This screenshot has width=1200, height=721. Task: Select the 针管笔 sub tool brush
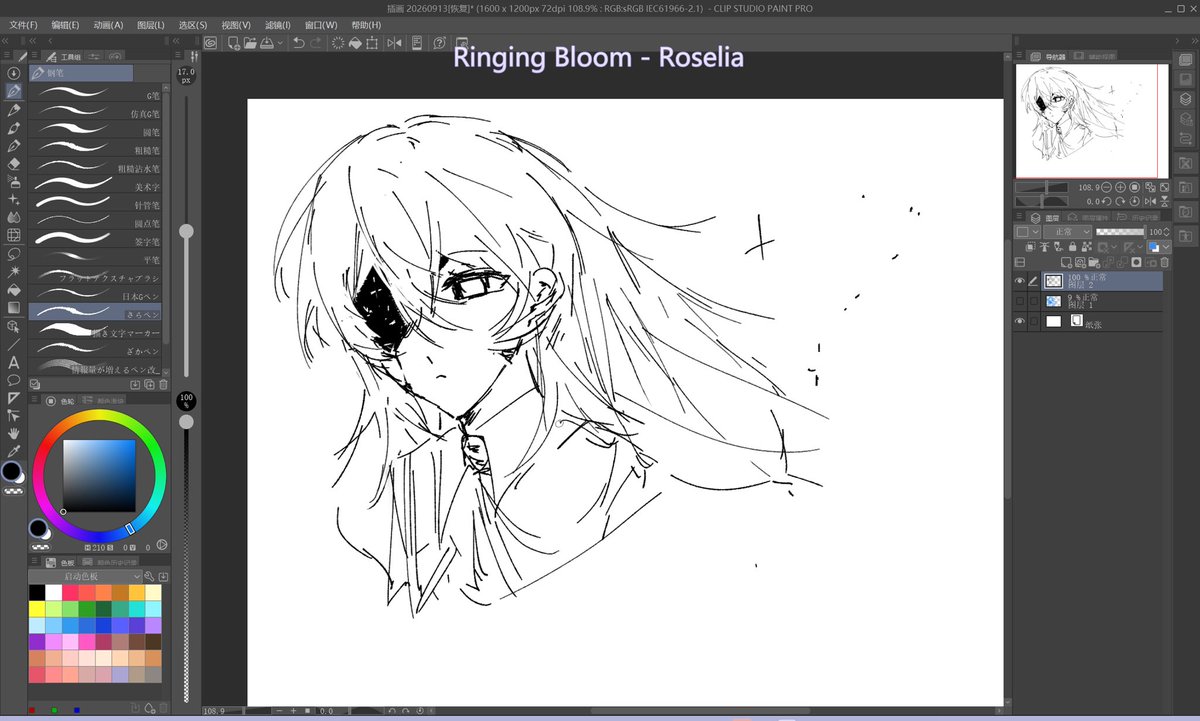(x=95, y=204)
